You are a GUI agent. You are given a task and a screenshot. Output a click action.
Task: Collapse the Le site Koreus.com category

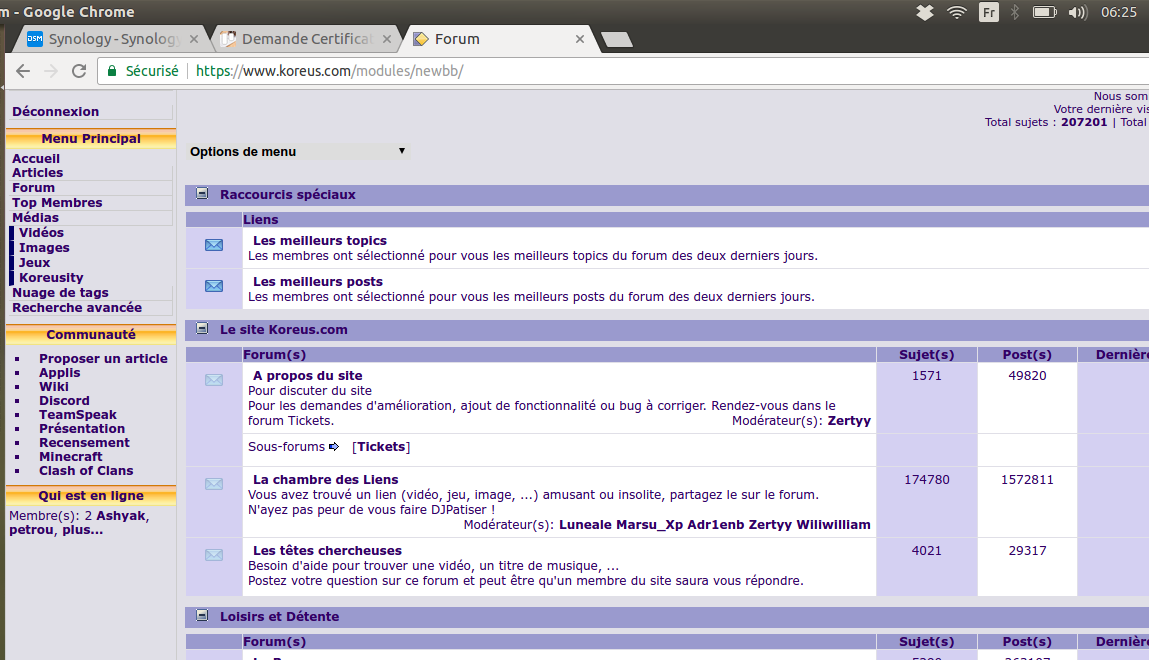point(202,328)
